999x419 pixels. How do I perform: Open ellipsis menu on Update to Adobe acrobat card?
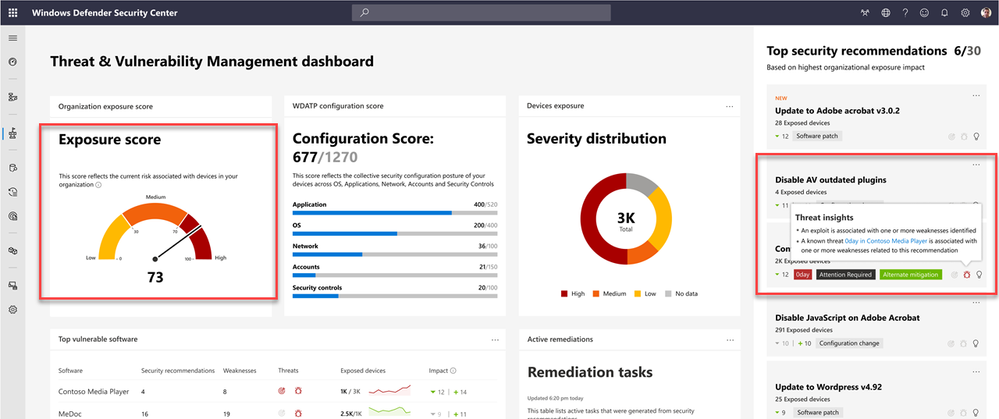976,96
